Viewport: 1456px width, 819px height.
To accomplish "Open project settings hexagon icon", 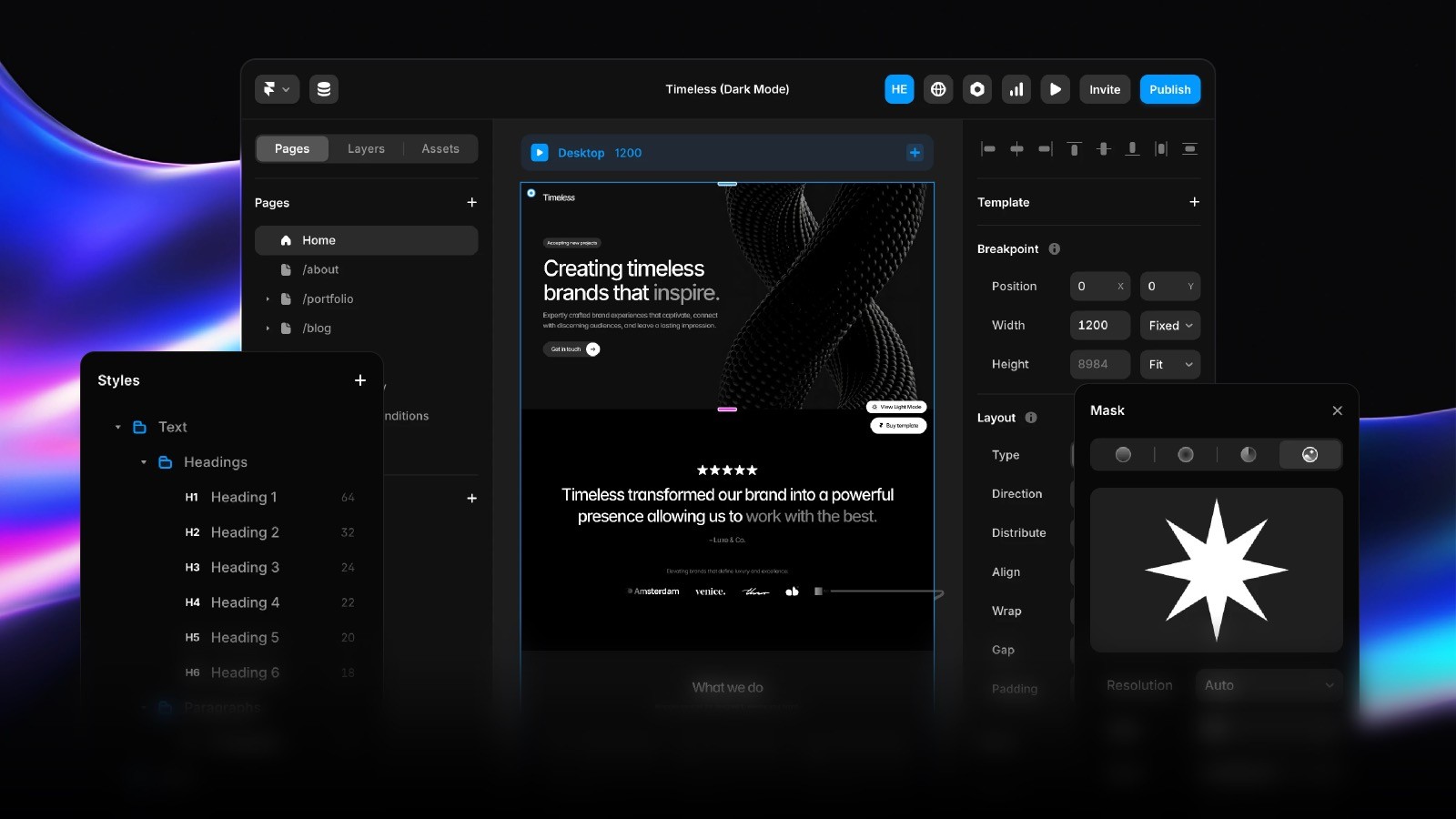I will coord(977,89).
